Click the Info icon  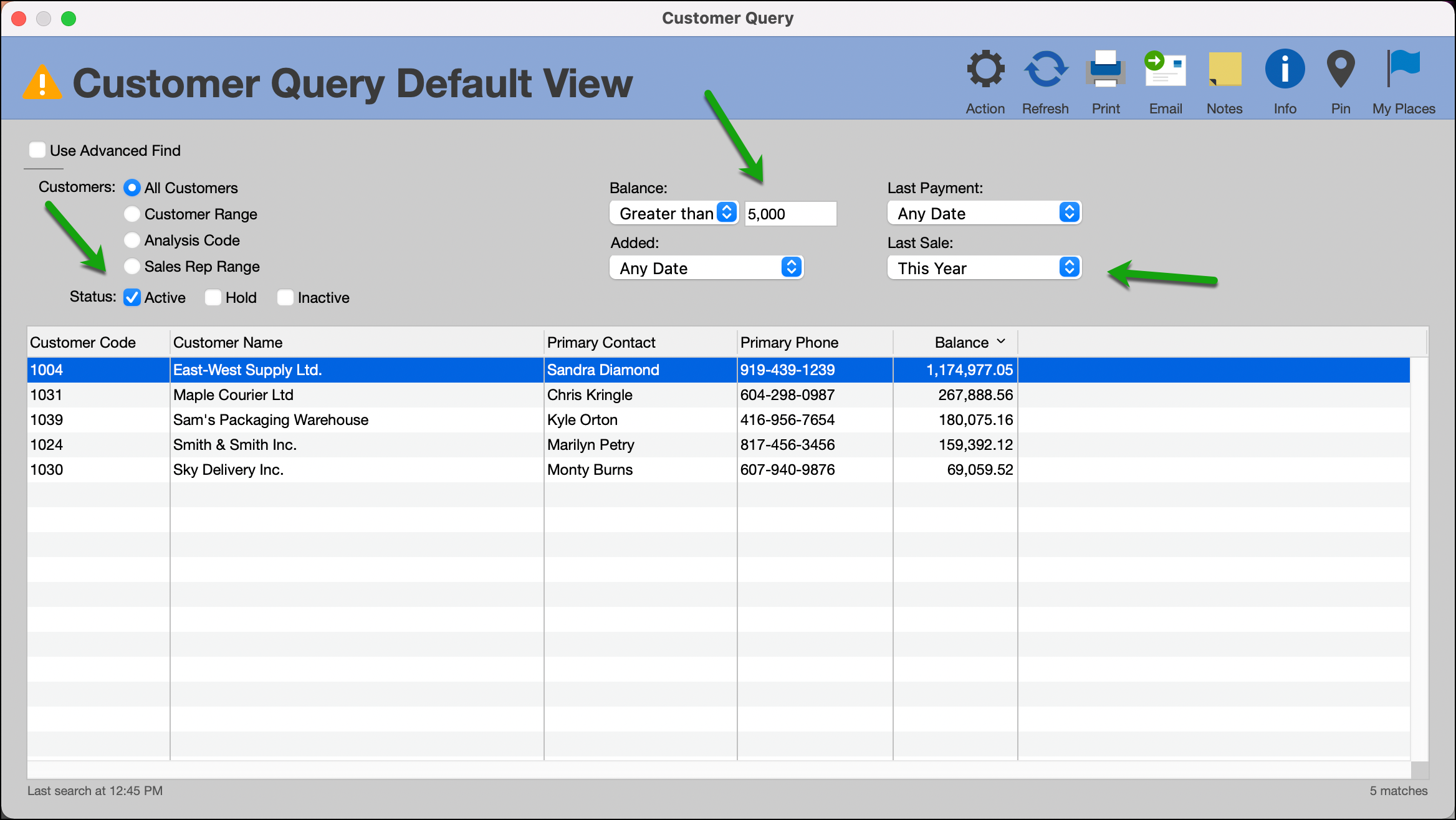point(1284,70)
